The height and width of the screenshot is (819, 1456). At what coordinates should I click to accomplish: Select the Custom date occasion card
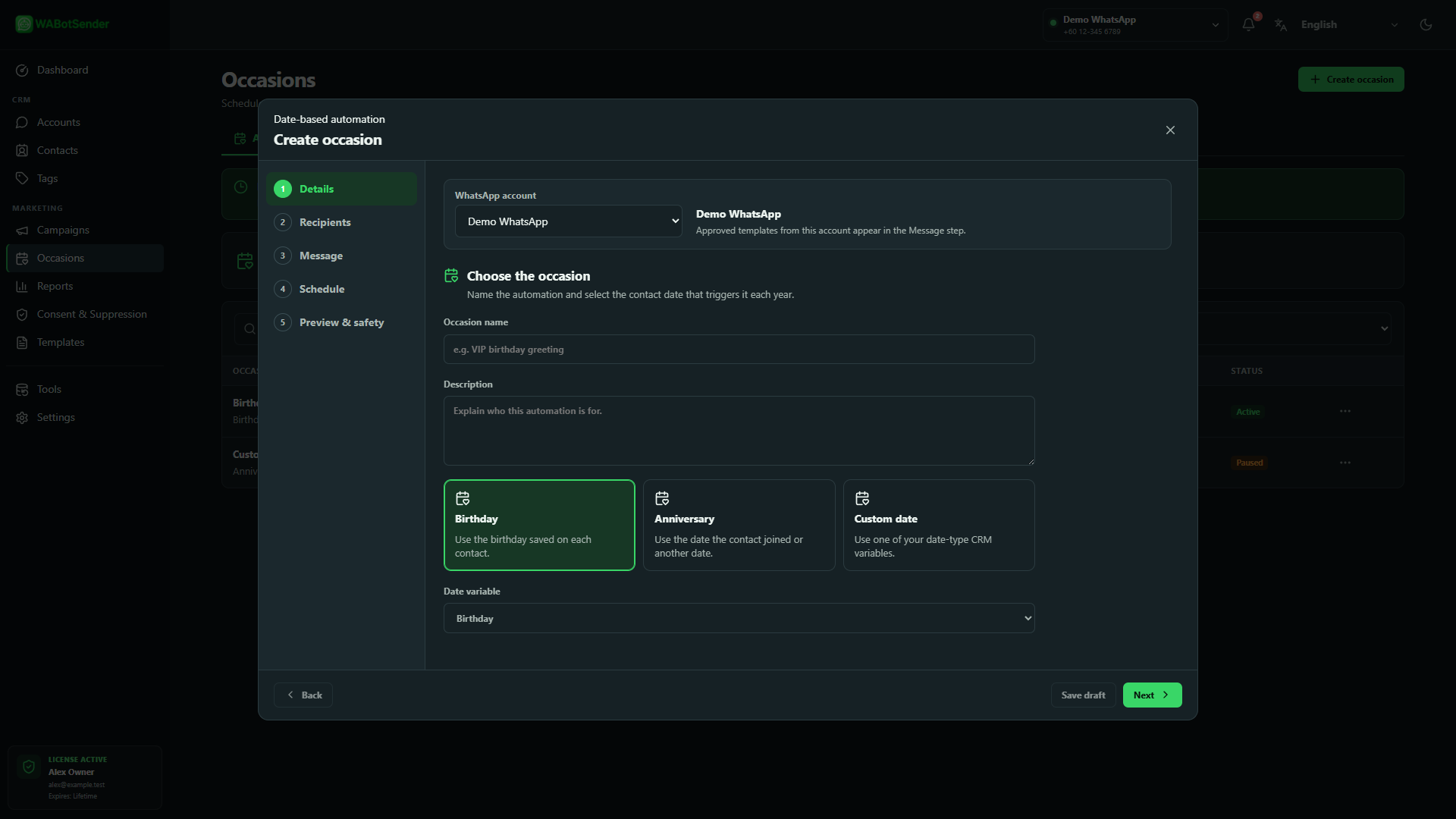(939, 525)
